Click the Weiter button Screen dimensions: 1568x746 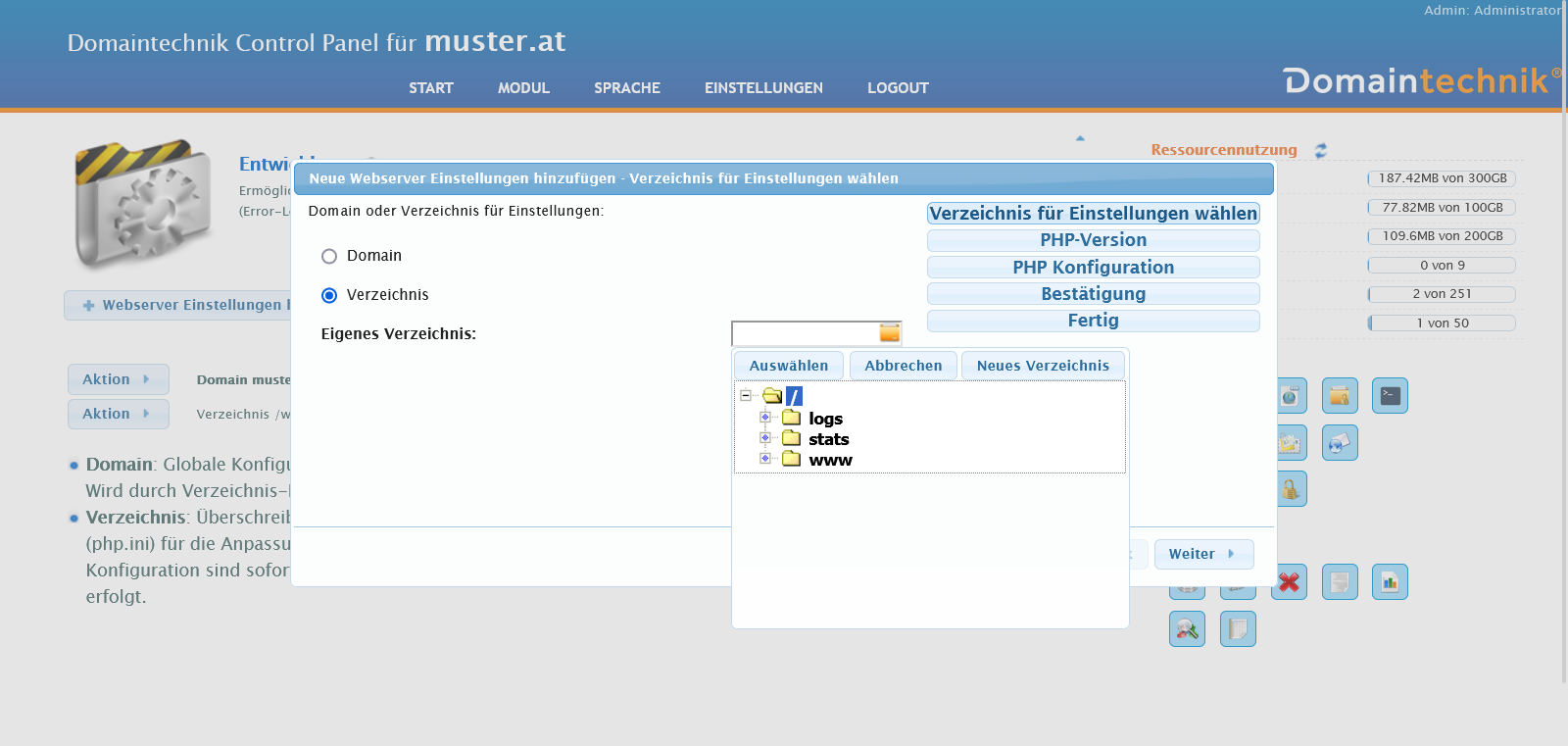(x=1202, y=554)
